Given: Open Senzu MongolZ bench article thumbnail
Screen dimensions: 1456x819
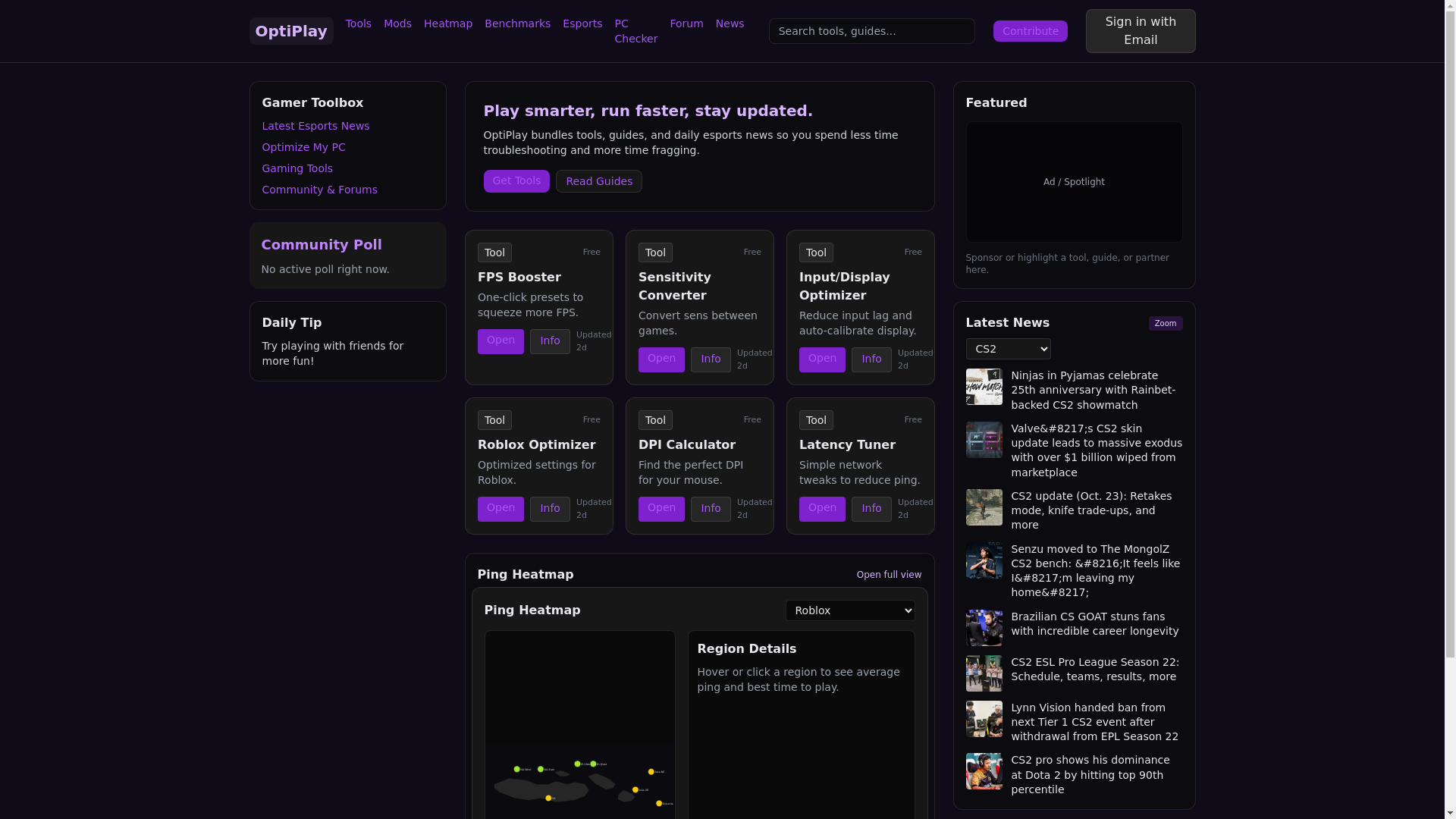Looking at the screenshot, I should coord(984,560).
